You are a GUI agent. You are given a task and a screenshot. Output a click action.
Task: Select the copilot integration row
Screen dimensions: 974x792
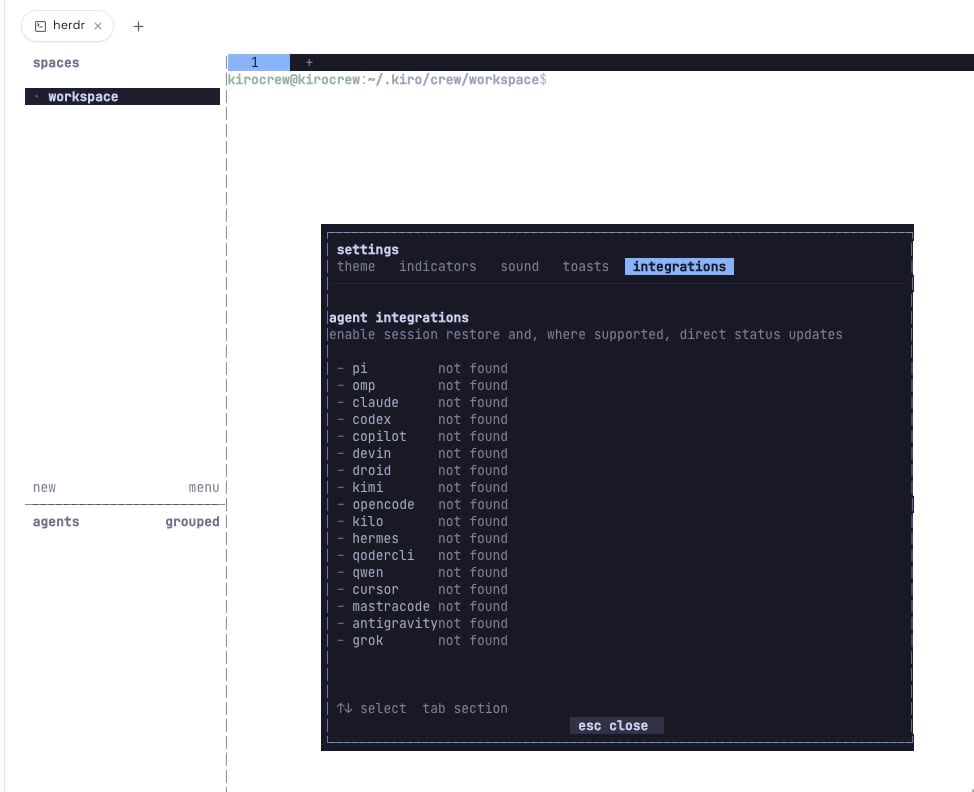click(x=422, y=437)
